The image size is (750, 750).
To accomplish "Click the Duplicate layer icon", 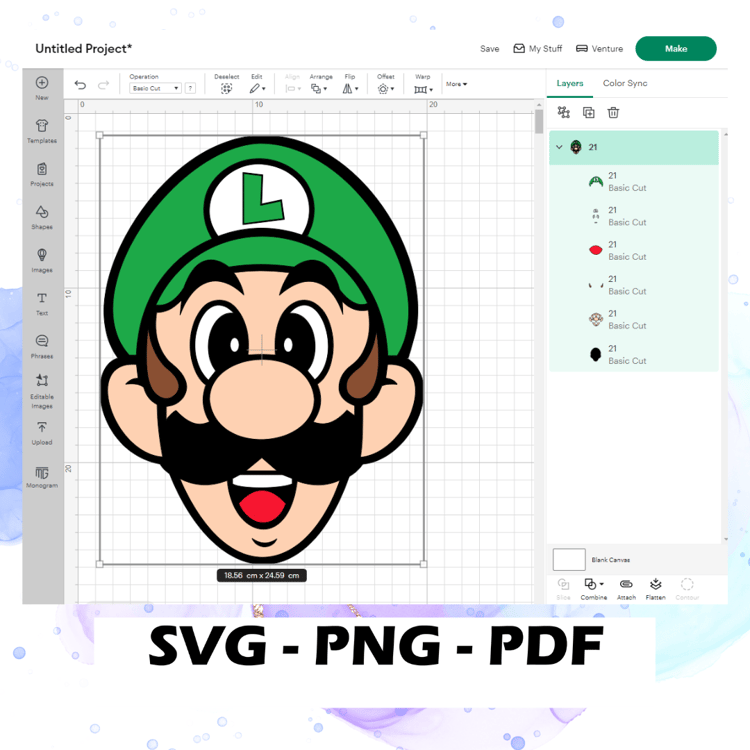I will click(x=588, y=112).
